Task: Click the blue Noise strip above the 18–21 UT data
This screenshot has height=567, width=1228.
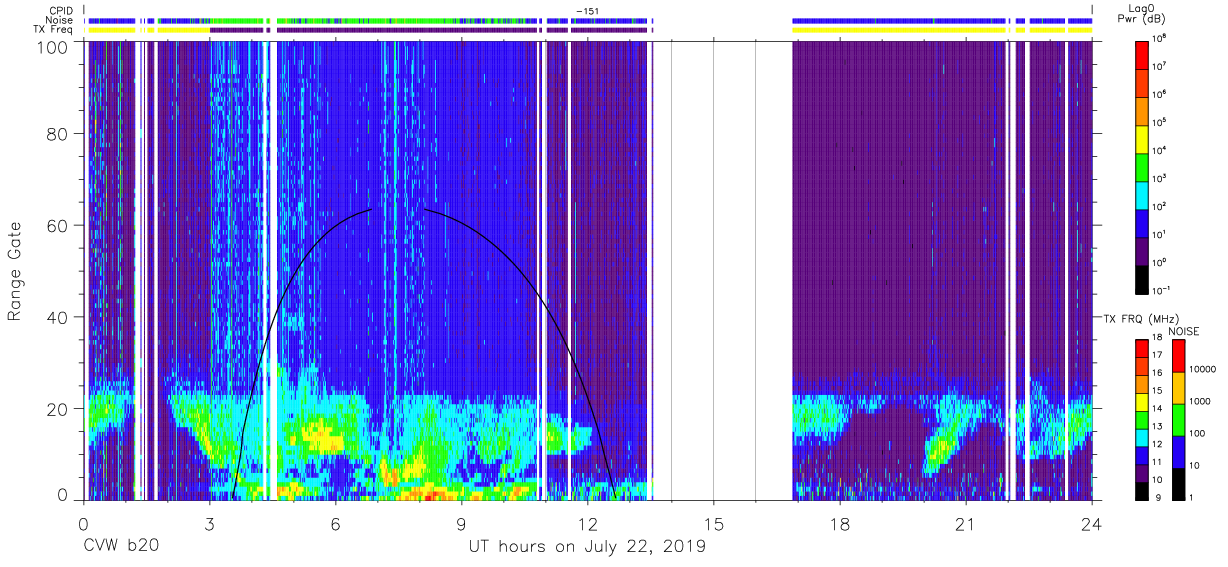Action: [900, 20]
